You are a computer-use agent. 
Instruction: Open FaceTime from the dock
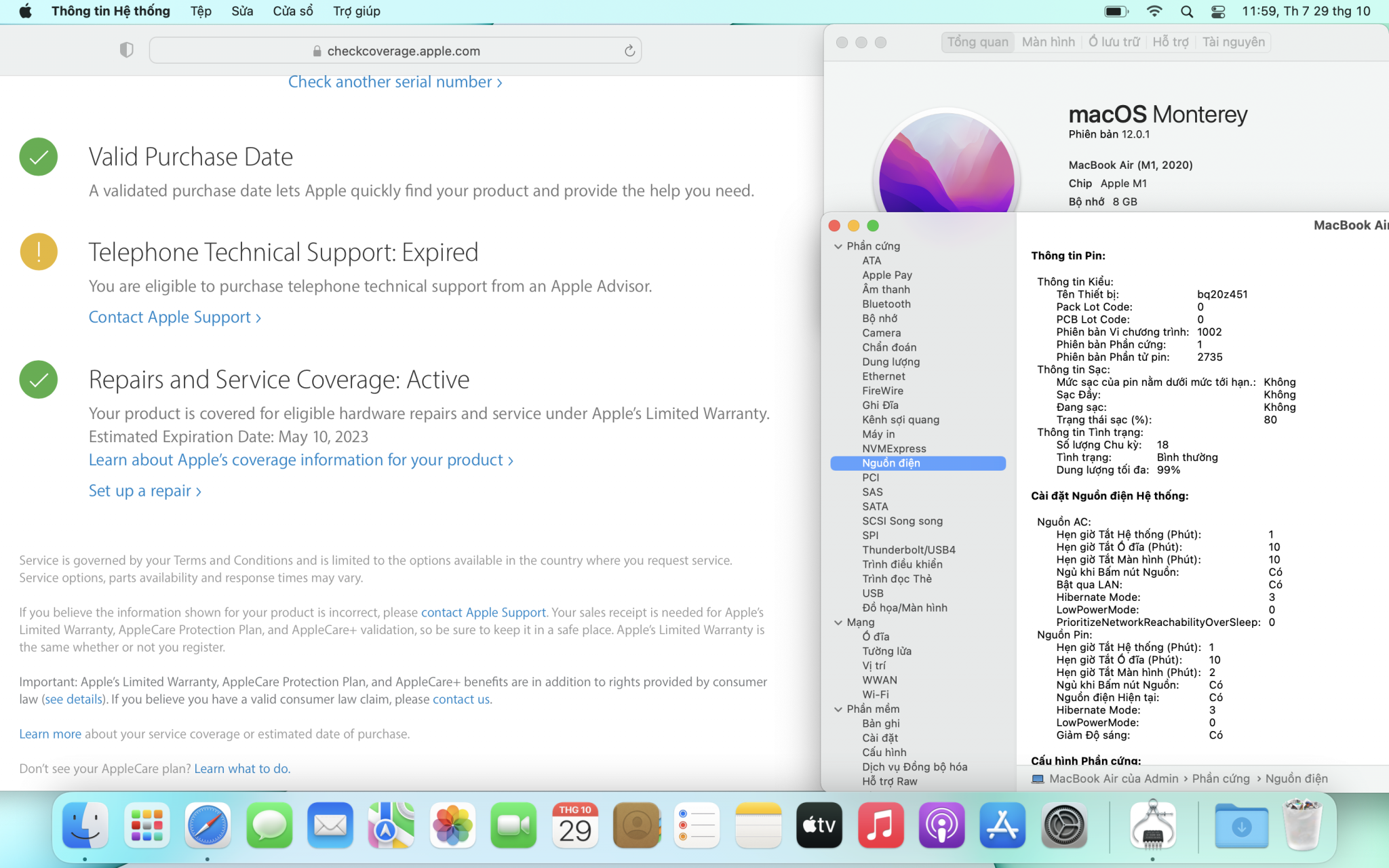pyautogui.click(x=513, y=825)
